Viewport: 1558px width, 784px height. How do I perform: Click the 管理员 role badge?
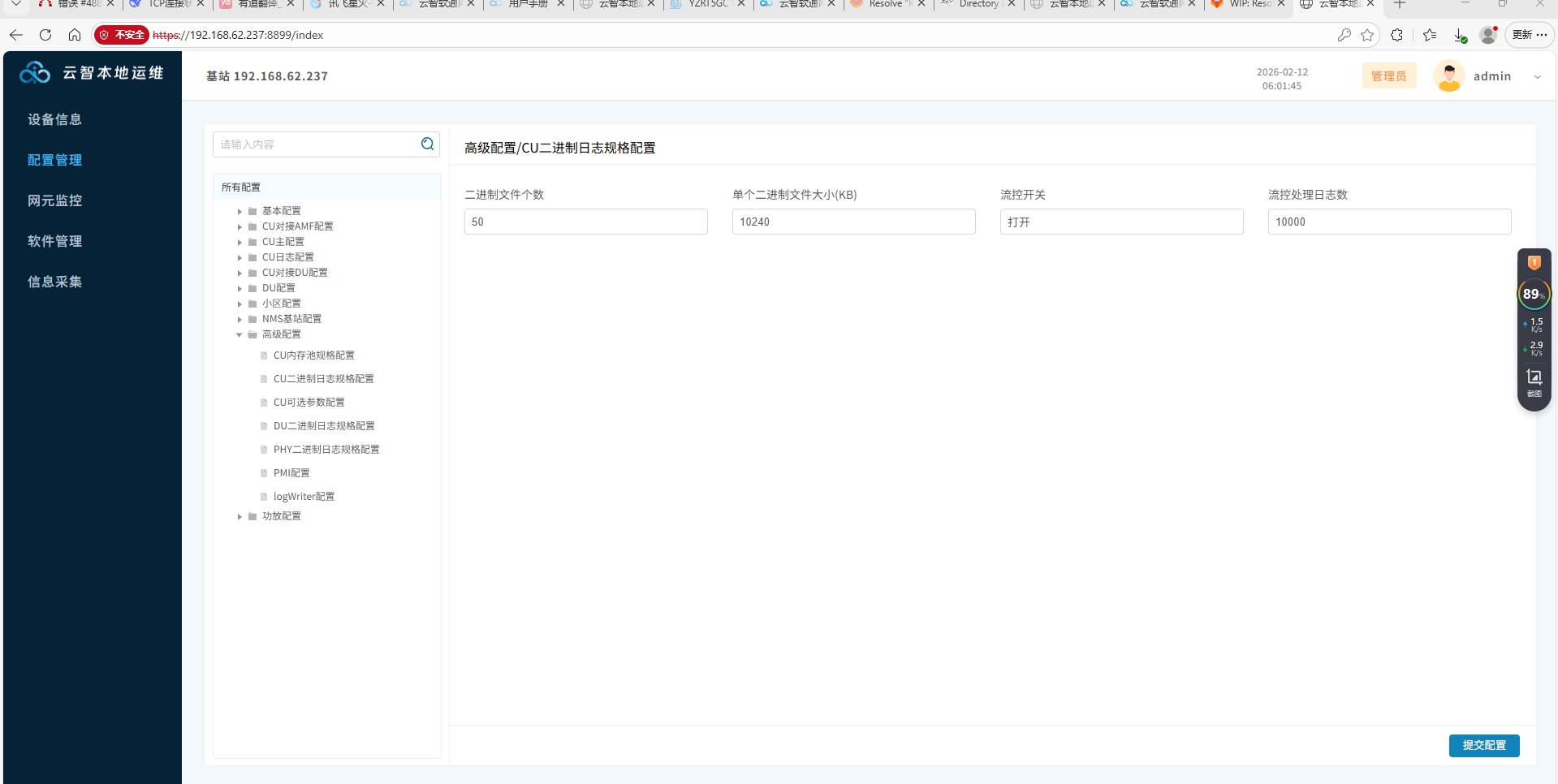[x=1388, y=76]
